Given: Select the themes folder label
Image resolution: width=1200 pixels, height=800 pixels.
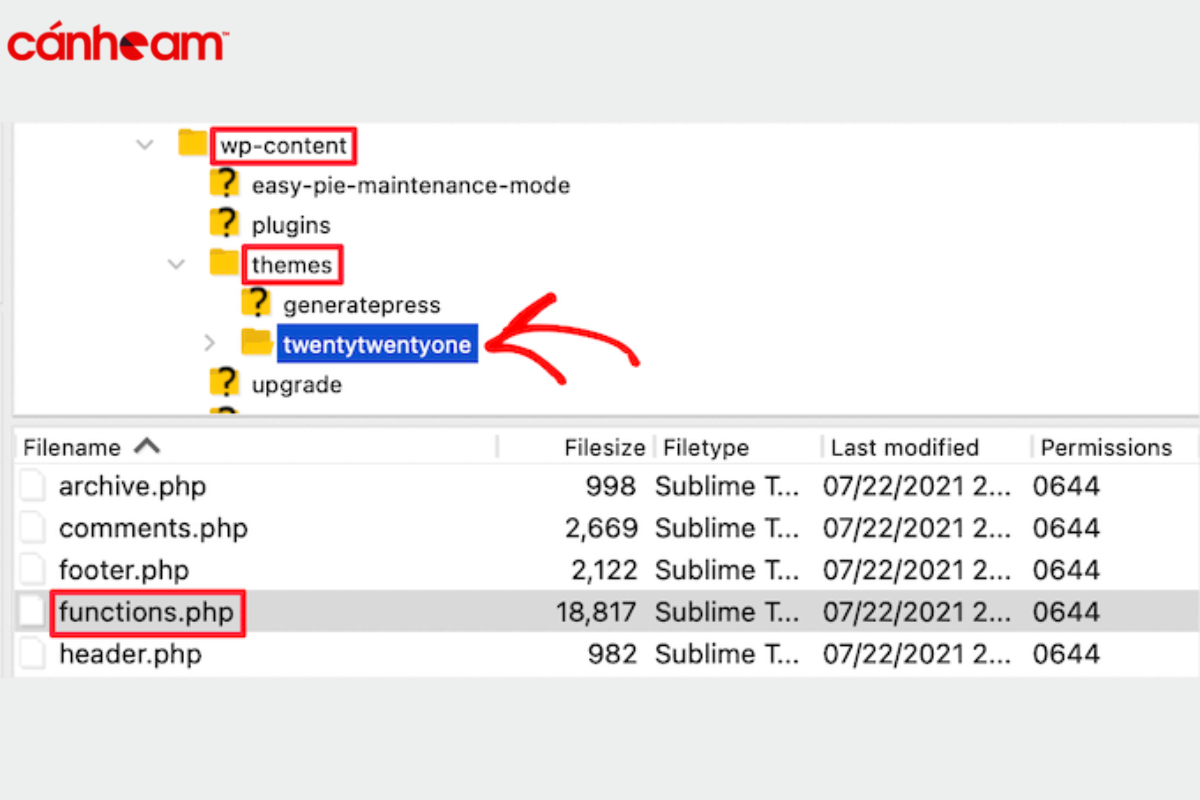Looking at the screenshot, I should (x=292, y=265).
